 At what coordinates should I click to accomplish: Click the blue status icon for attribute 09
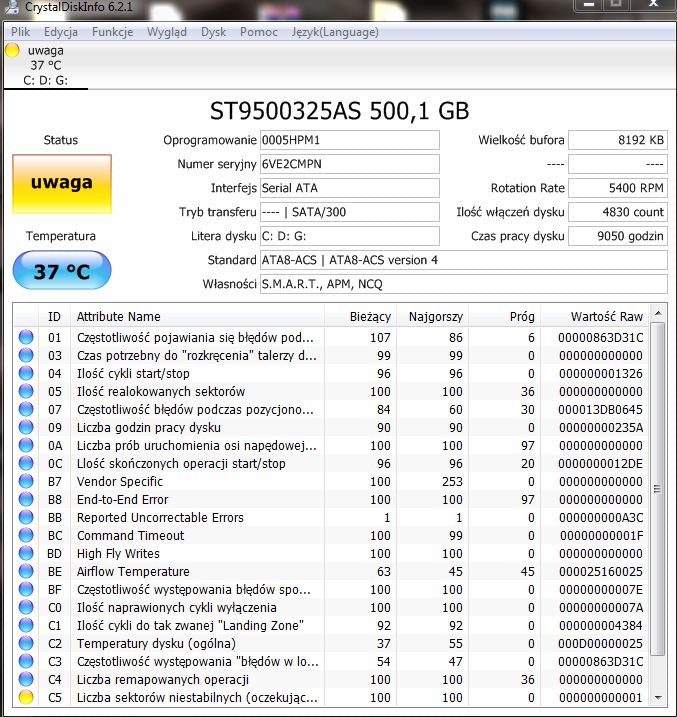point(26,427)
